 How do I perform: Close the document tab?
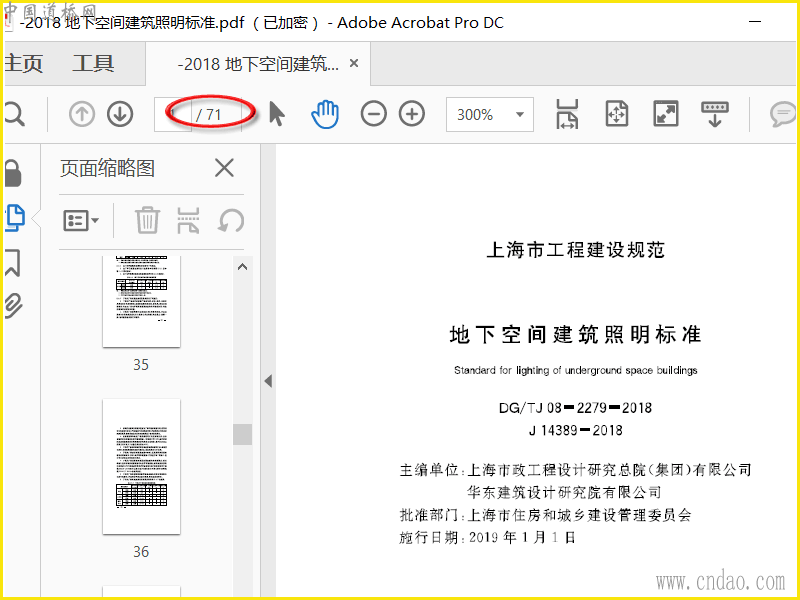[x=354, y=63]
